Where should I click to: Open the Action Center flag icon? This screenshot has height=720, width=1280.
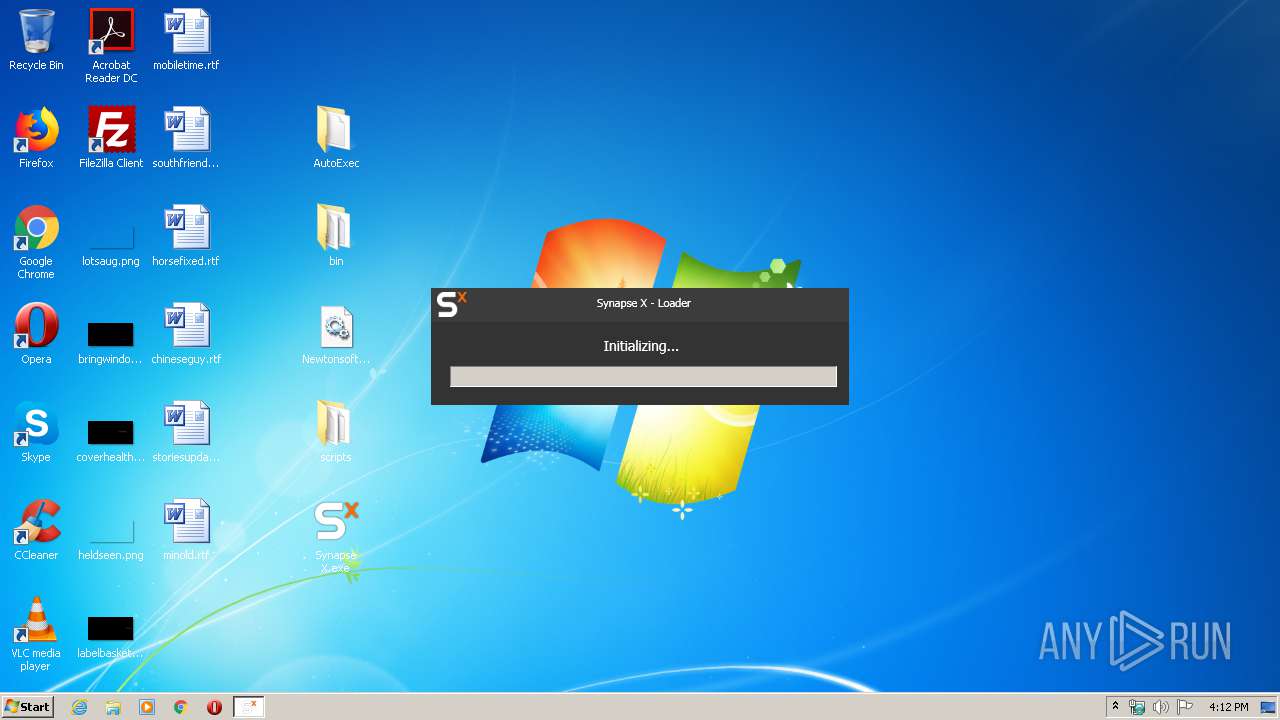click(1185, 707)
